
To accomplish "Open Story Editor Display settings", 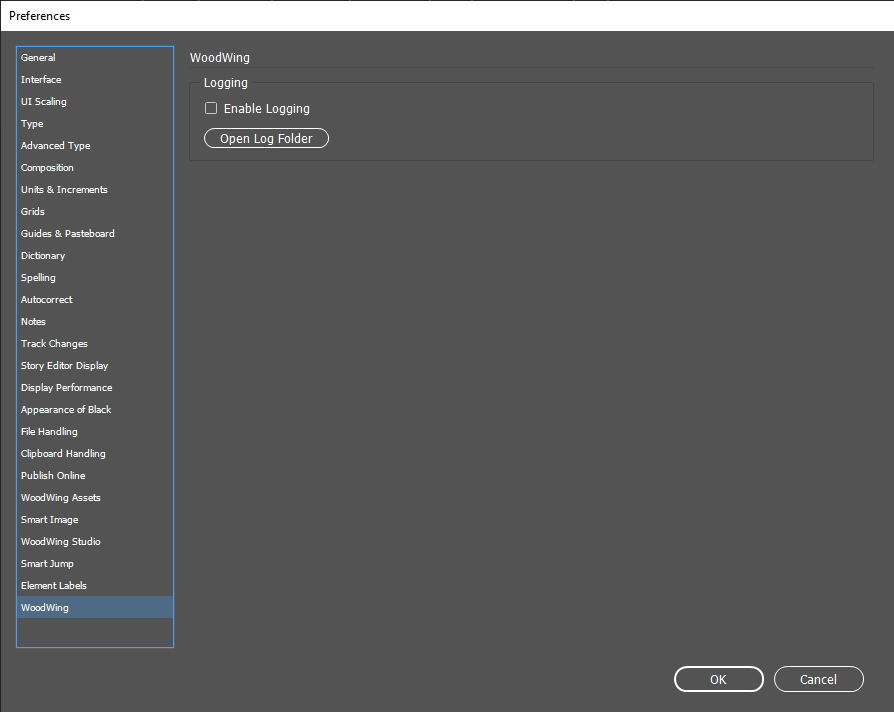I will (65, 366).
